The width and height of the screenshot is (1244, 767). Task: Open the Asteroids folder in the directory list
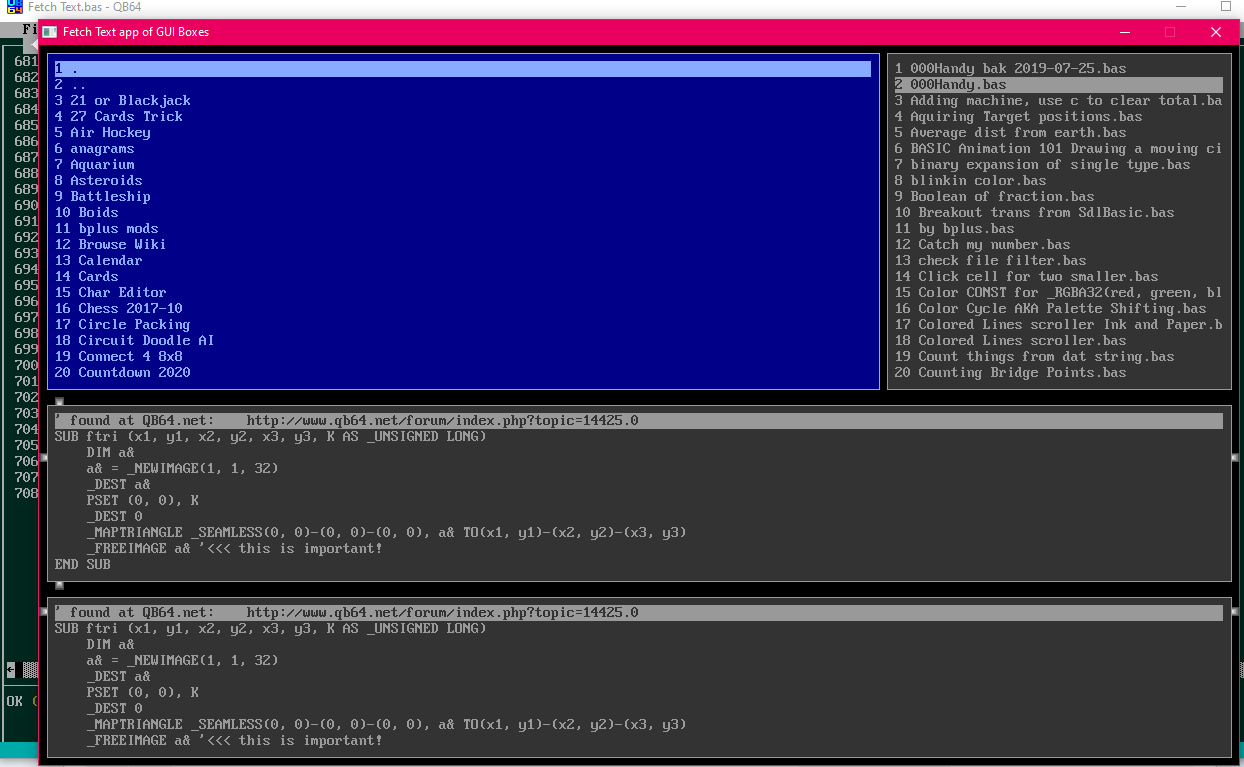(105, 181)
